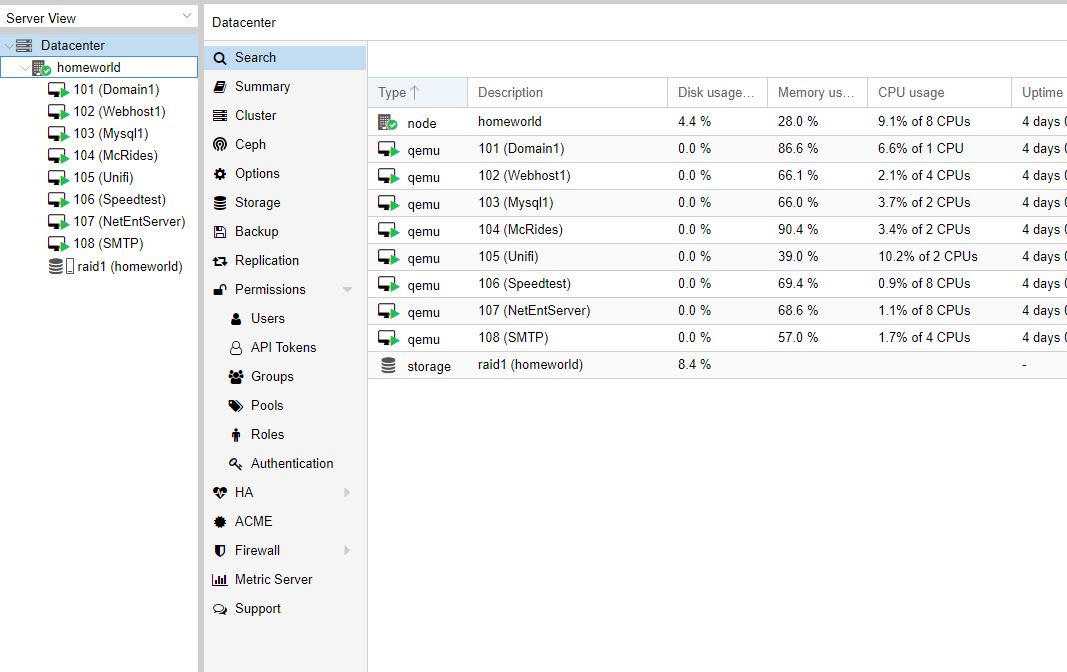Image resolution: width=1067 pixels, height=672 pixels.
Task: Click the Replication arrows icon
Action: point(229,260)
